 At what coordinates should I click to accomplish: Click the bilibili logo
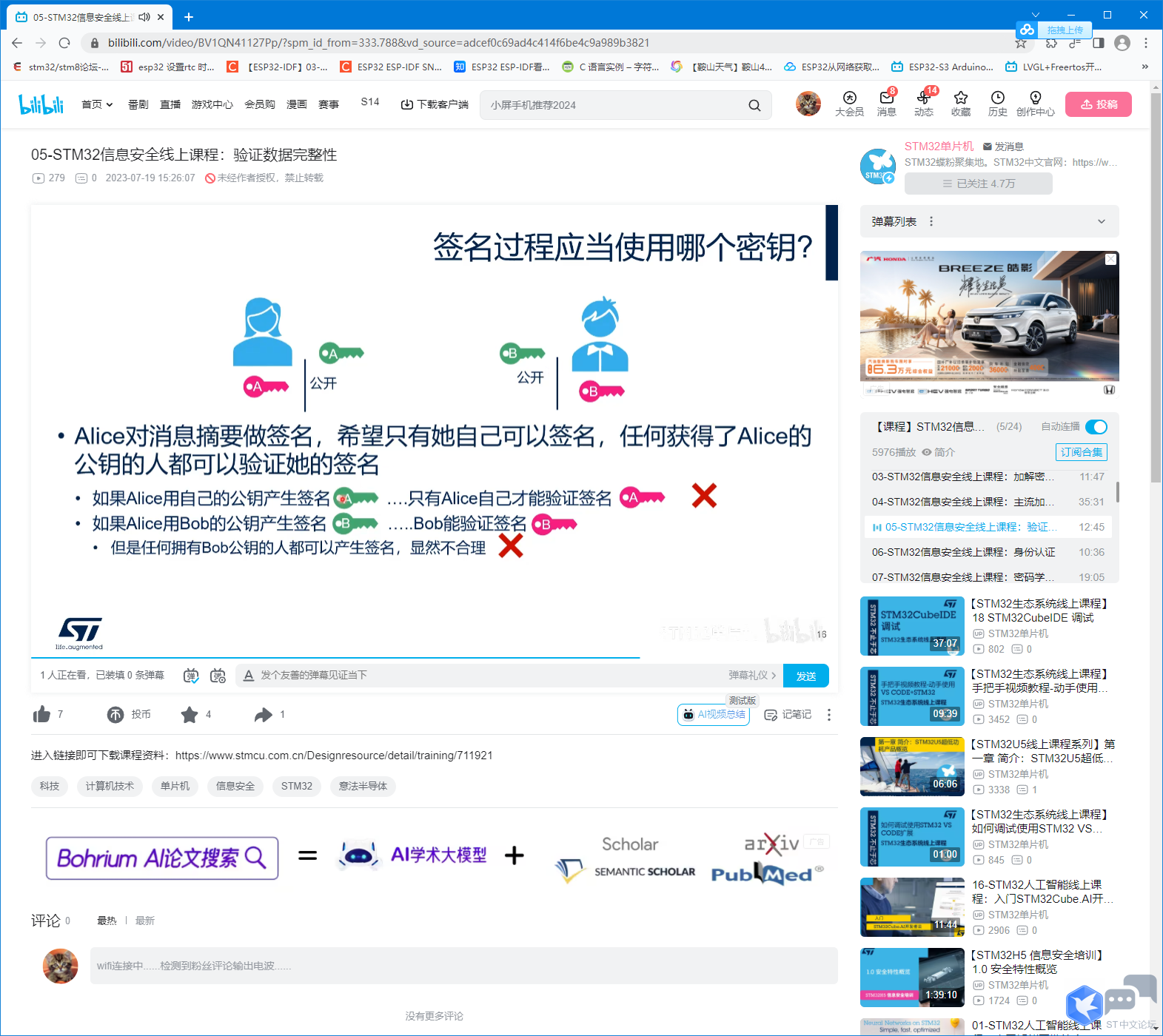pyautogui.click(x=41, y=104)
